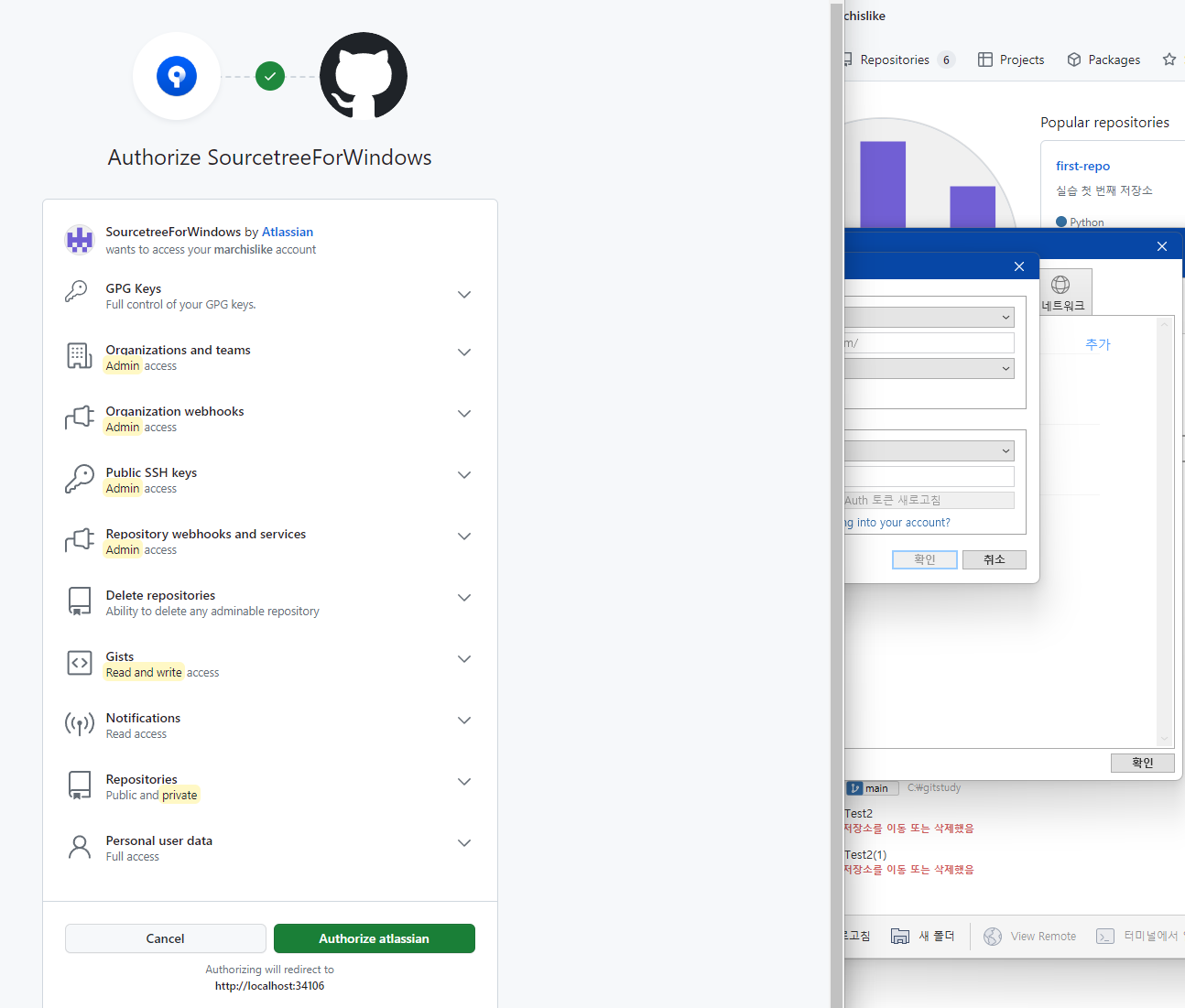Expand the Gists permission chevron
Image resolution: width=1185 pixels, height=1008 pixels.
[464, 659]
